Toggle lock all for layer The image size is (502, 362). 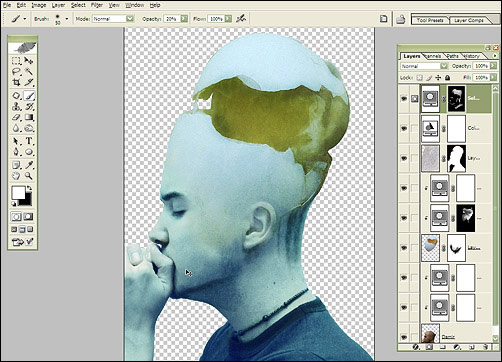point(447,77)
